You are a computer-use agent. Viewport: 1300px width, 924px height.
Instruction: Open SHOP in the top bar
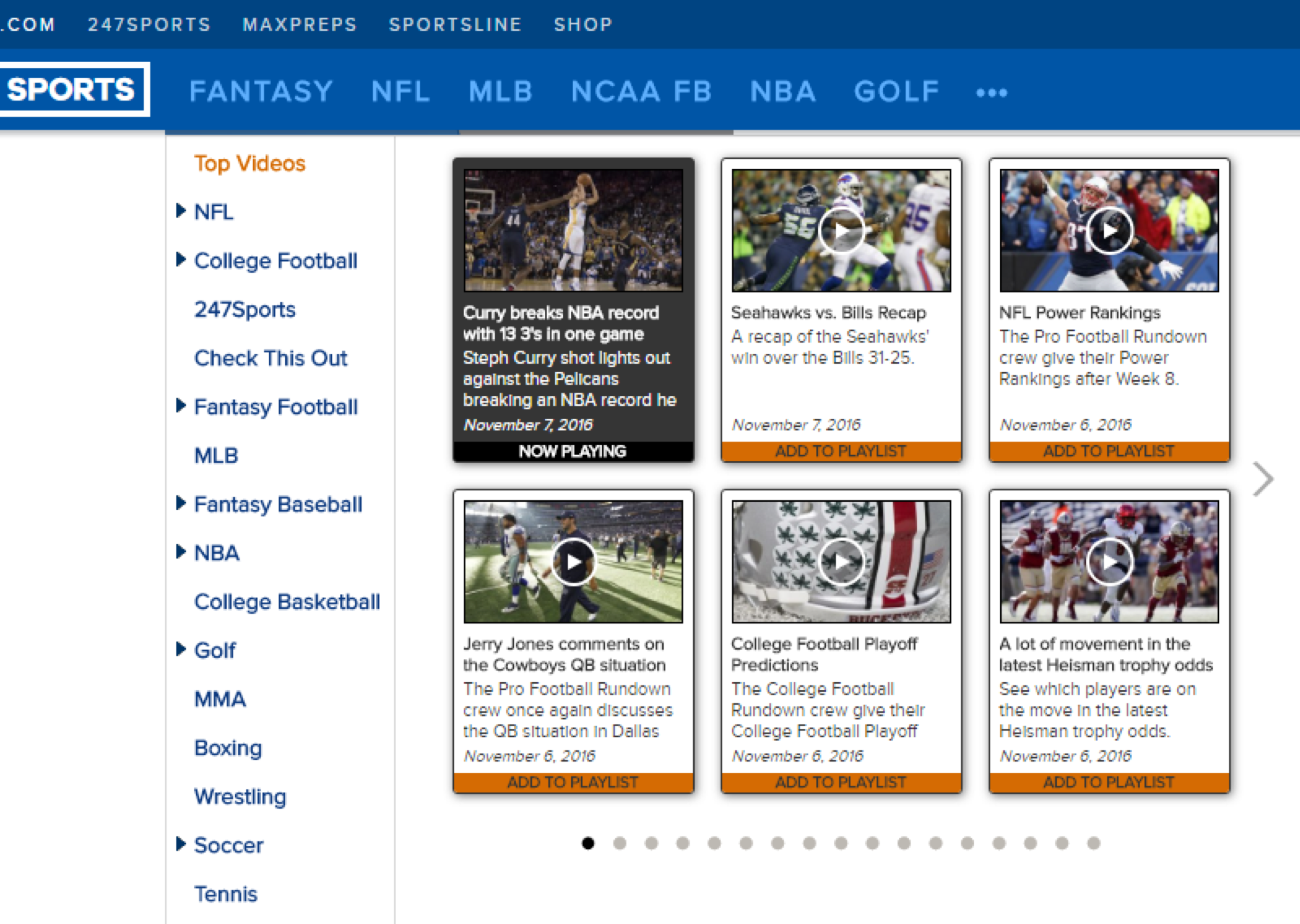point(583,24)
